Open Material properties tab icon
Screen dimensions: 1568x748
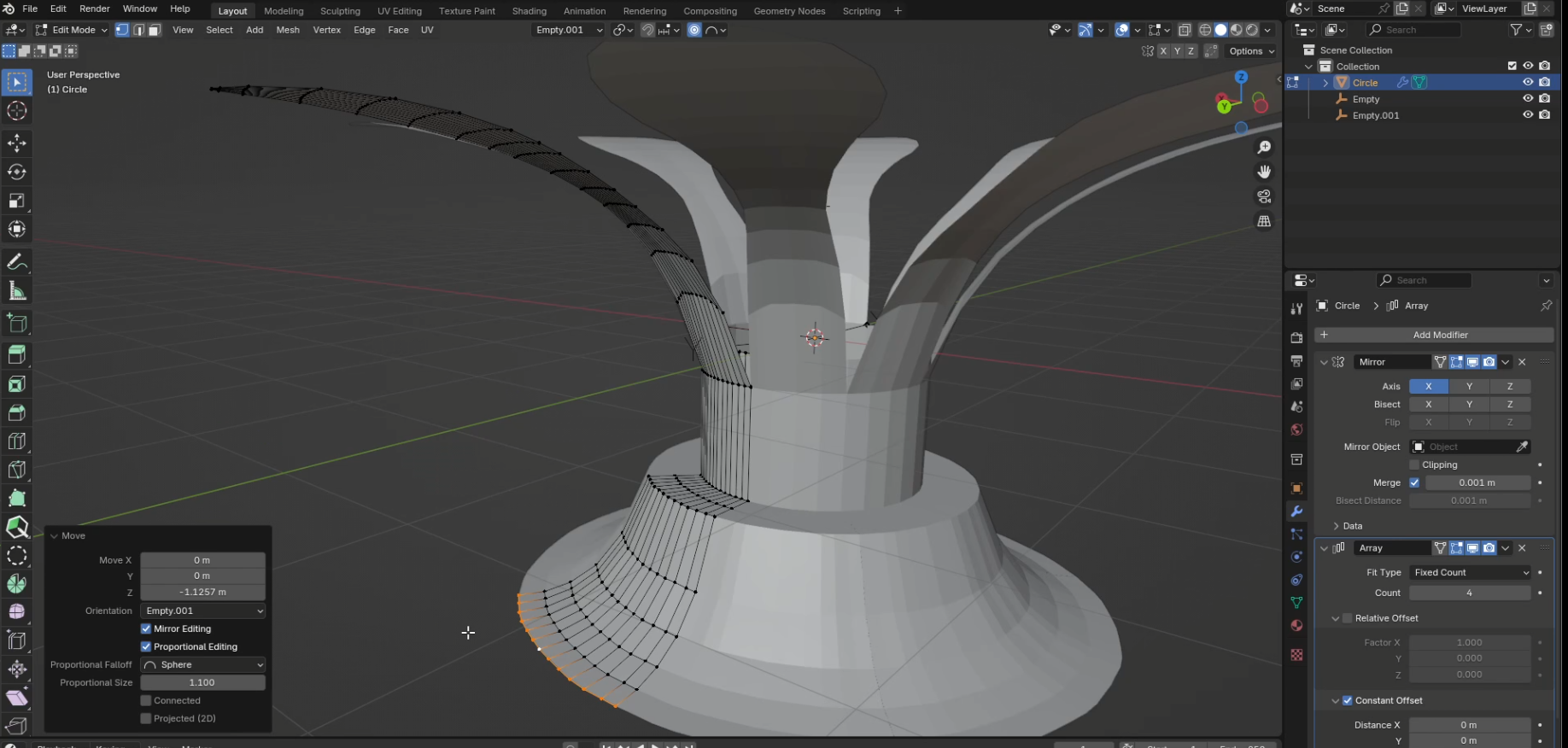pos(1296,626)
